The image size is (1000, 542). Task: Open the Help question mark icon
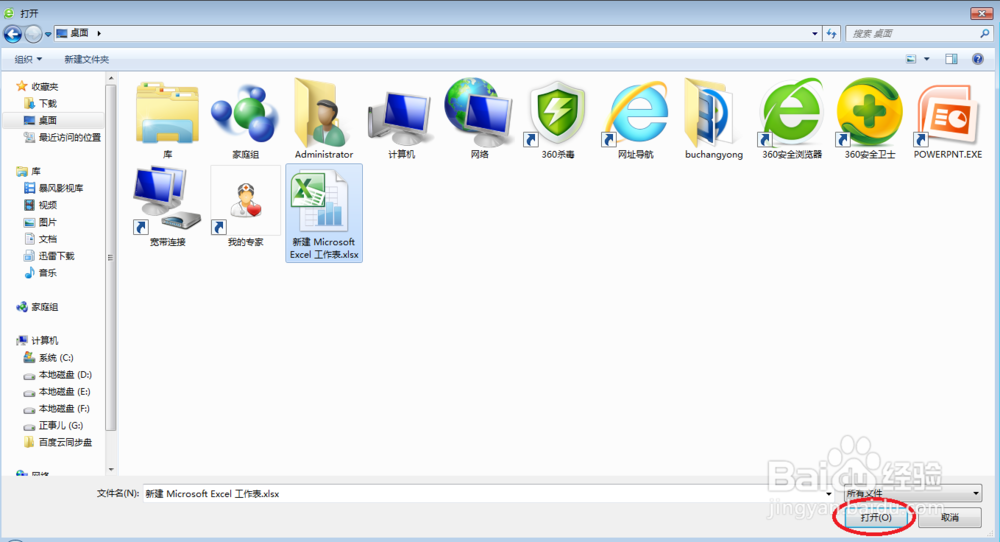point(978,59)
